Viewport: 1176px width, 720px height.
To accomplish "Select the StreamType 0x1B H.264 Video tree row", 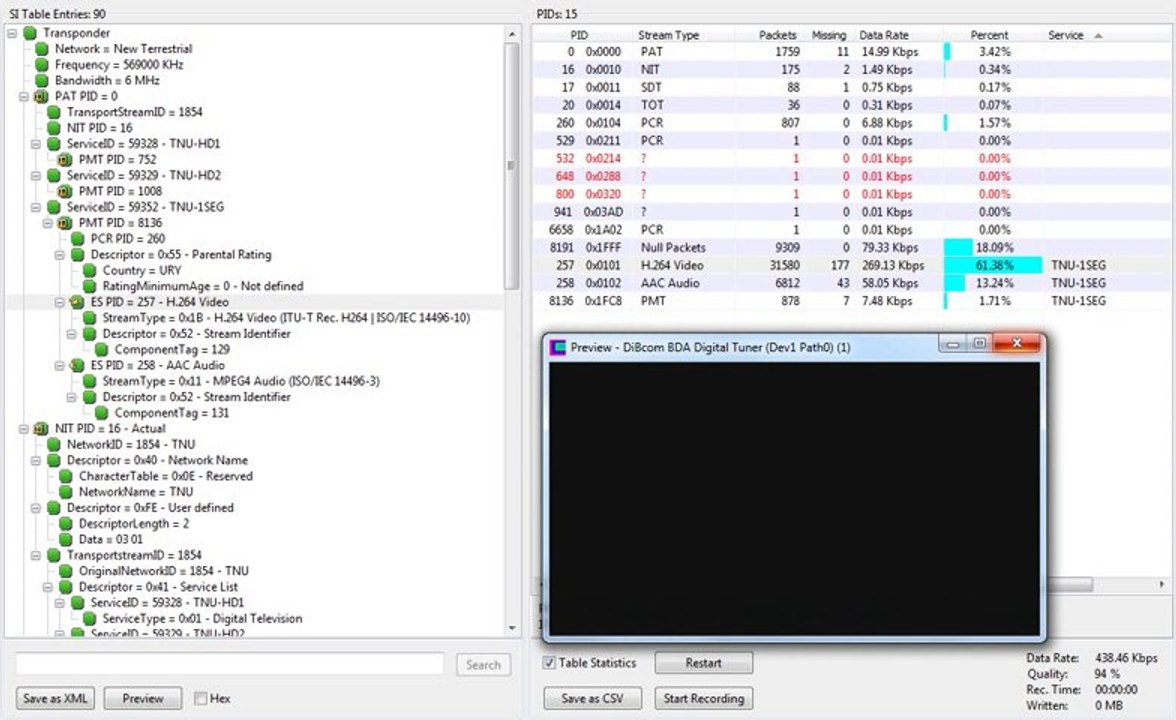I will (286, 318).
